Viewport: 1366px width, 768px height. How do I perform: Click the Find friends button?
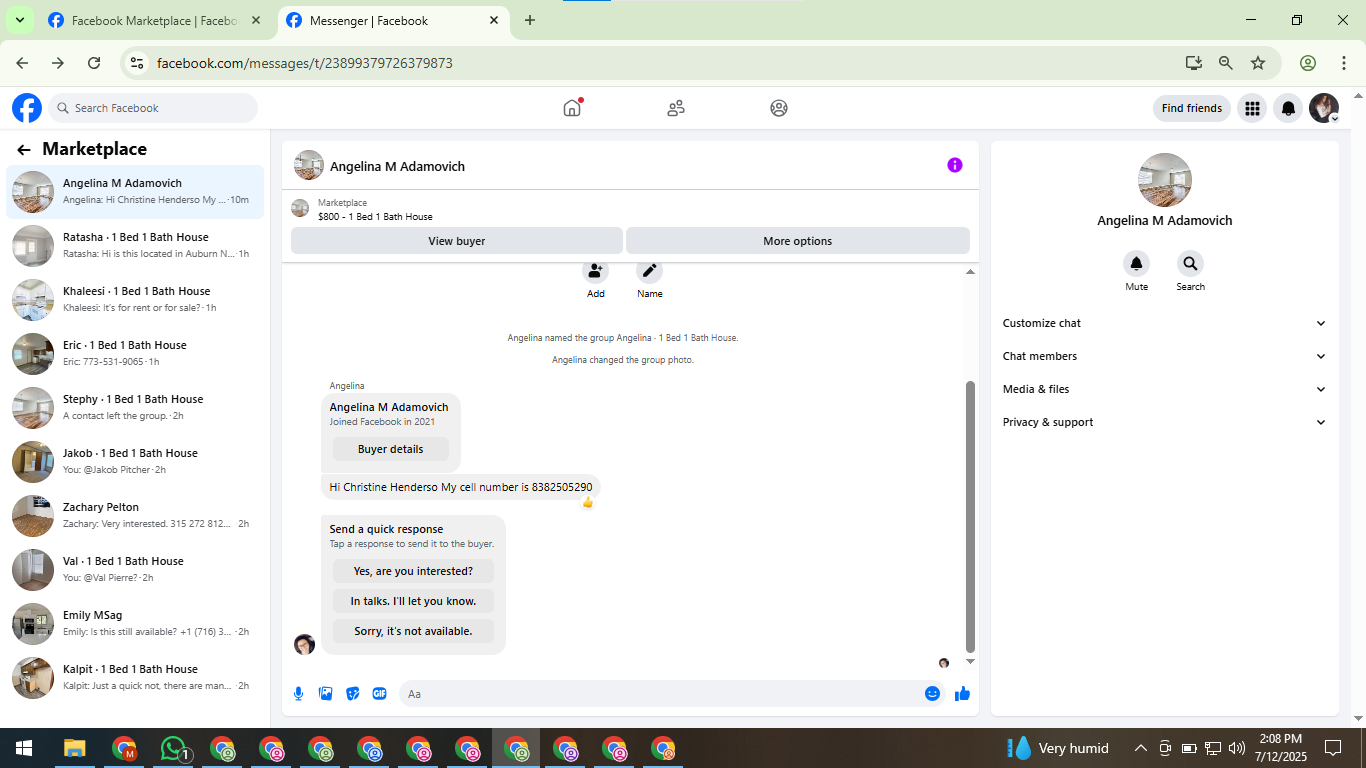click(x=1192, y=108)
